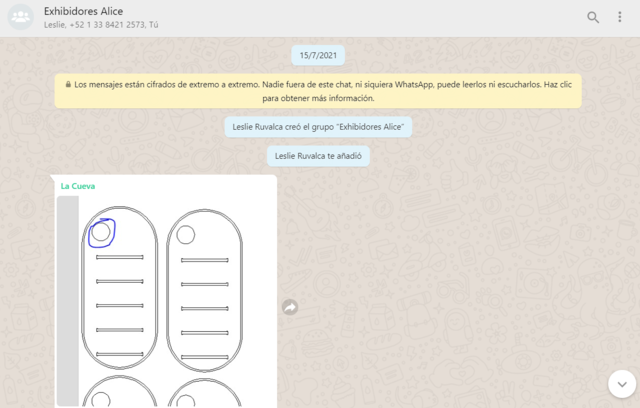640x408 pixels.
Task: Open the Exhibidores Alice group avatar
Action: pyautogui.click(x=20, y=17)
